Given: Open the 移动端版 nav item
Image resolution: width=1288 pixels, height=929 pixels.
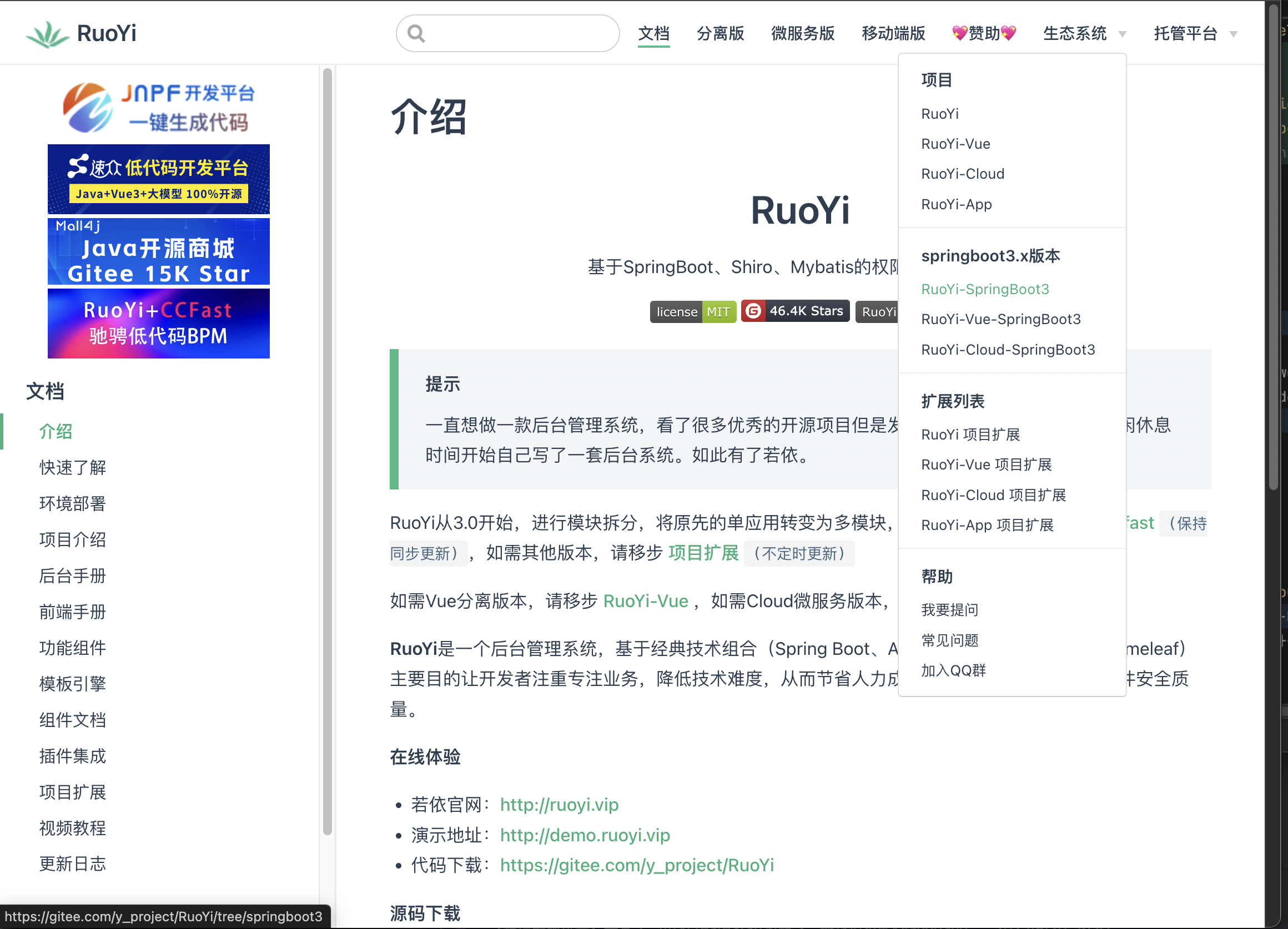Looking at the screenshot, I should point(893,33).
